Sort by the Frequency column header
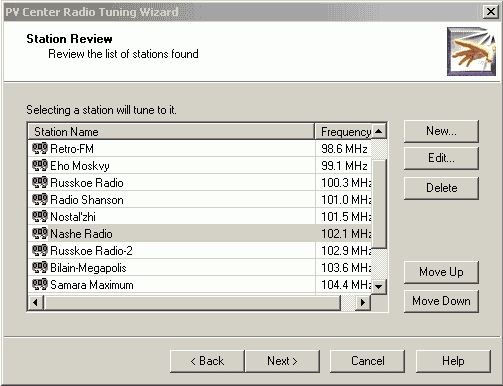Viewport: 503px width, 386px height. [343, 132]
